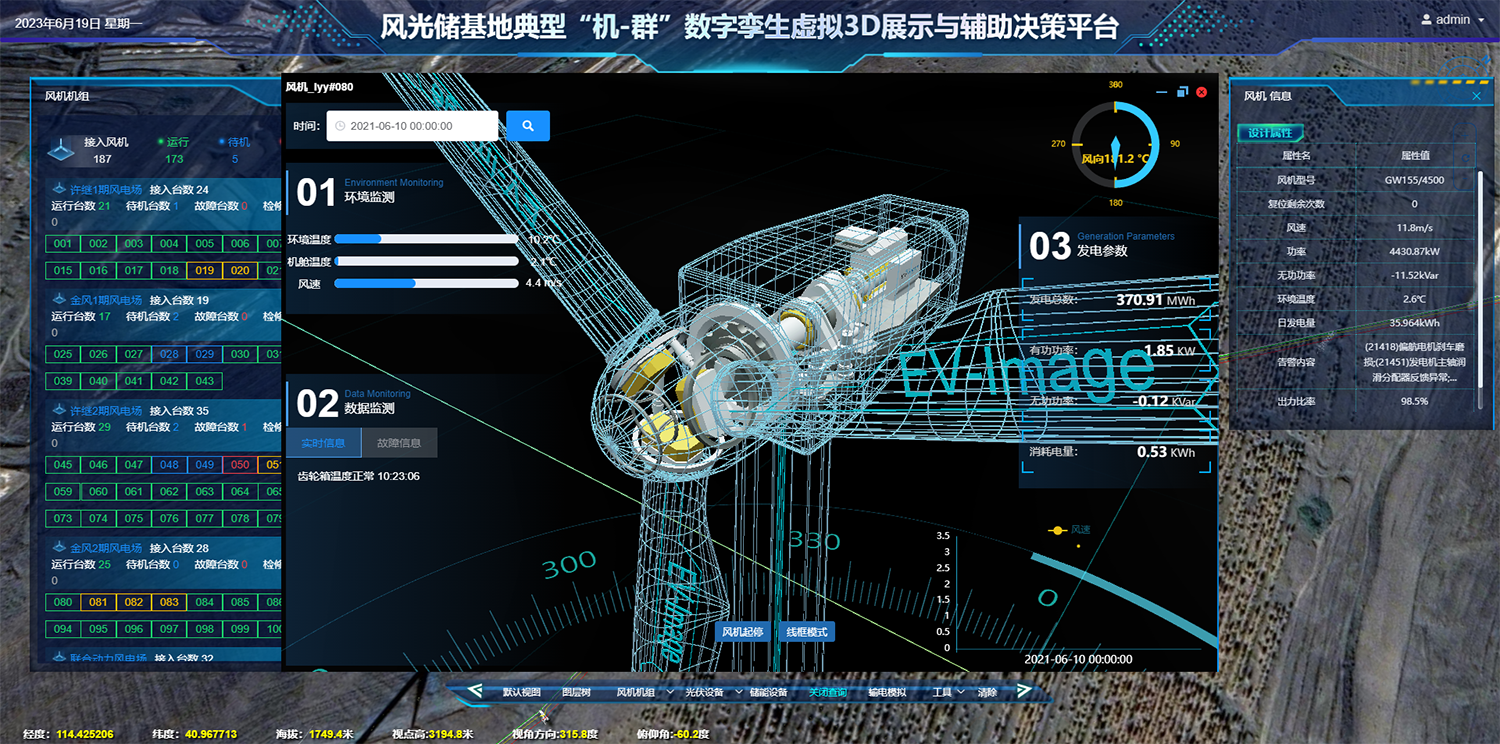Click the turbine icon next to 金风1期风电场

click(x=59, y=300)
